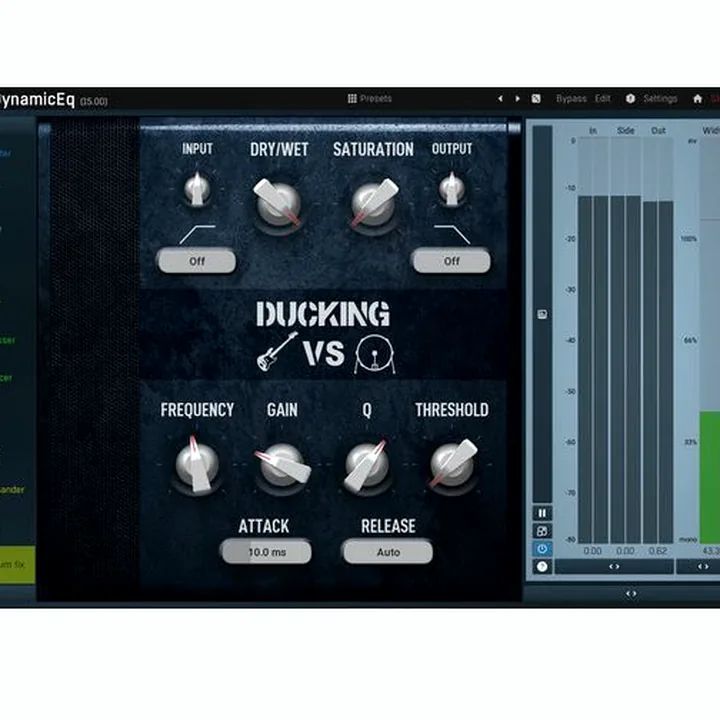Viewport: 720px width, 720px height.
Task: Click the In meter value 0.00
Action: click(x=593, y=551)
